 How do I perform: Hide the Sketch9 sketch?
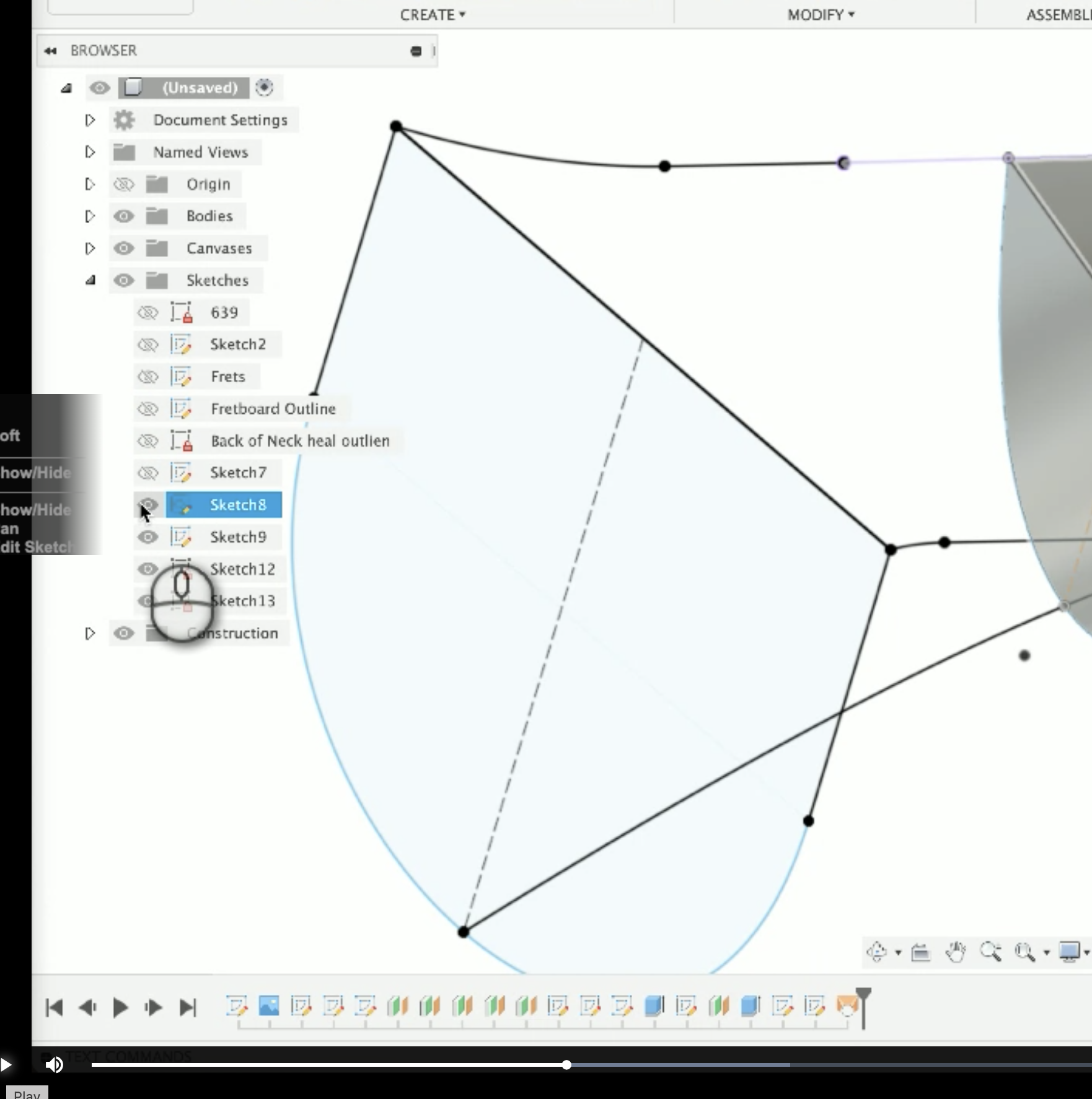(x=148, y=537)
